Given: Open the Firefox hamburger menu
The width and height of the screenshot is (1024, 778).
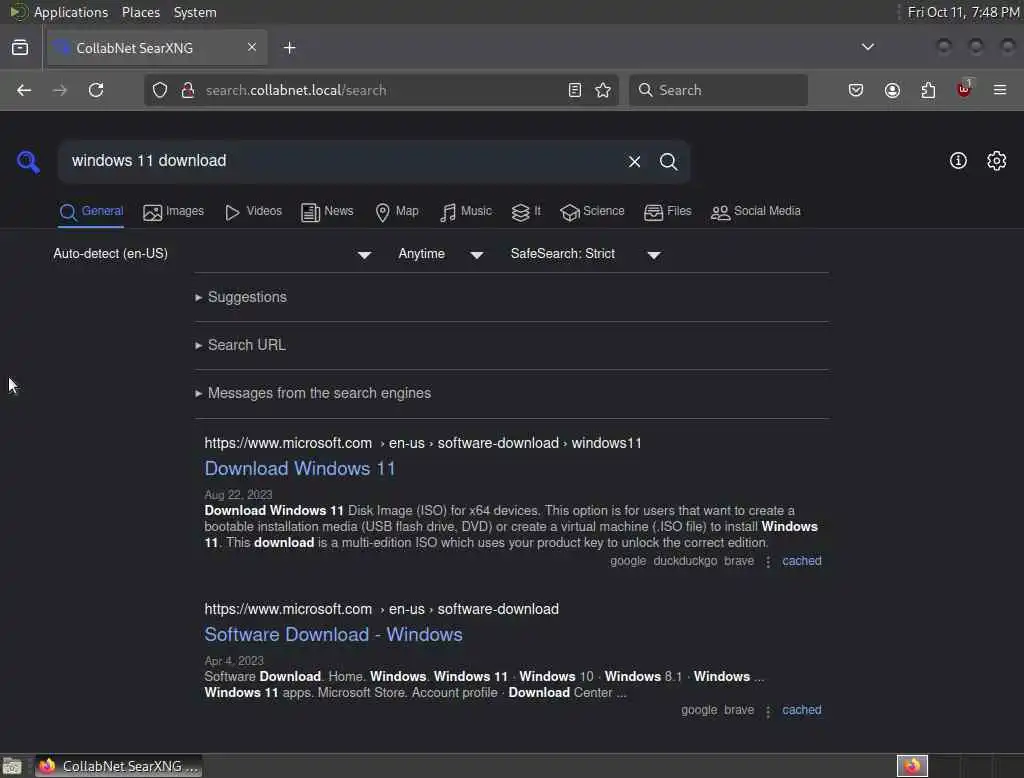Looking at the screenshot, I should (1000, 90).
